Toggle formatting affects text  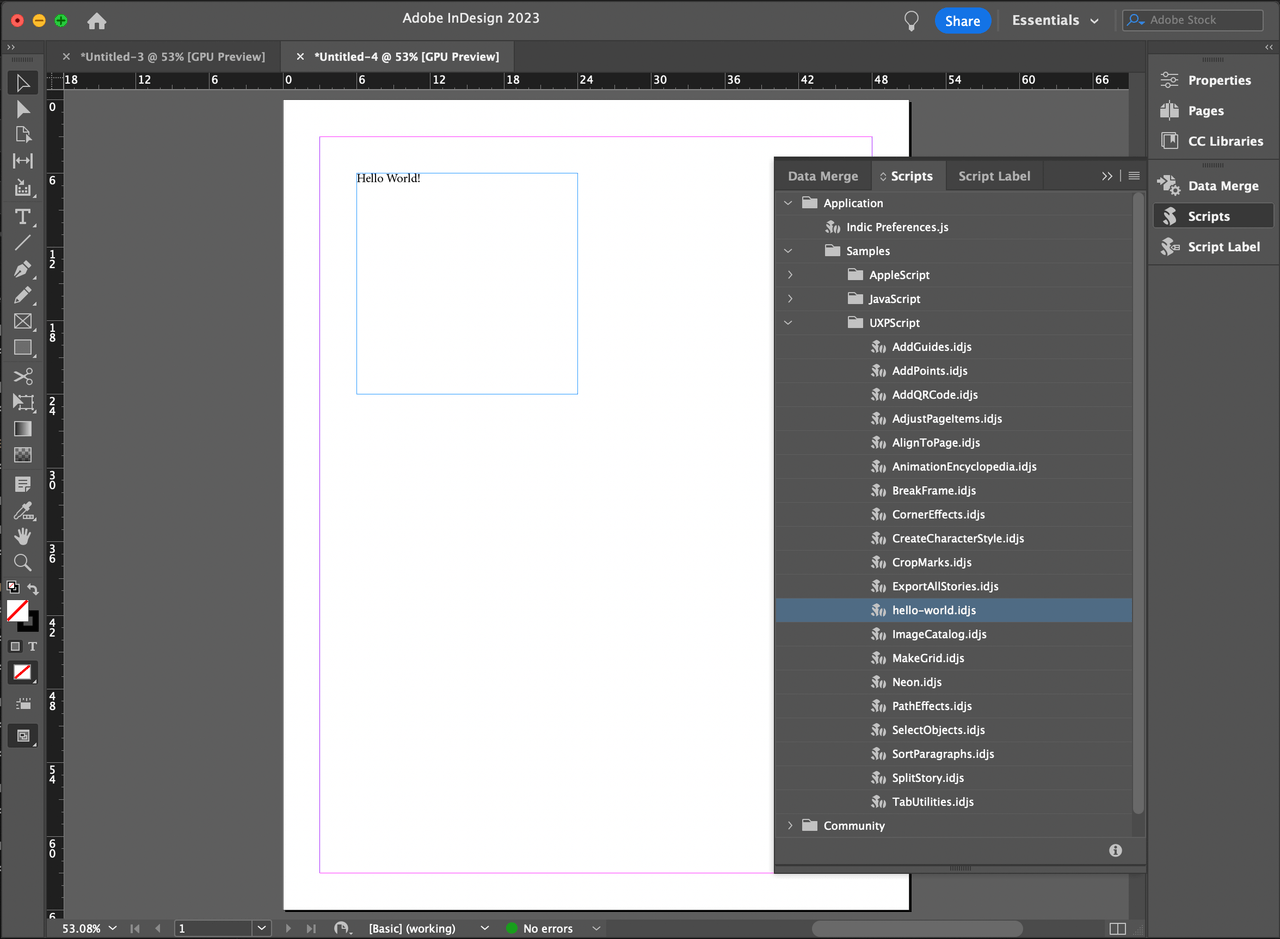click(32, 647)
